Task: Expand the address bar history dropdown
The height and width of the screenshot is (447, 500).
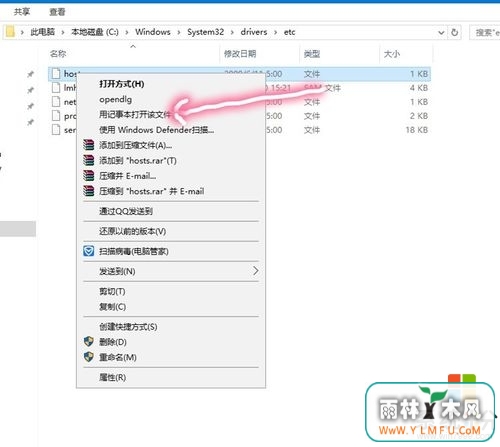Action: (x=441, y=32)
